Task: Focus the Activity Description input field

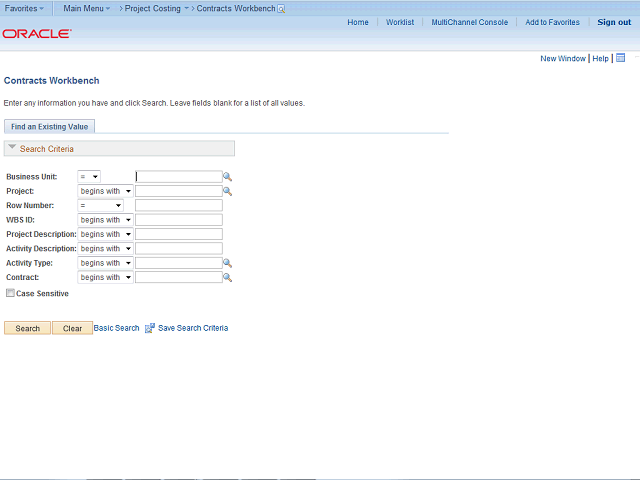Action: 179,249
